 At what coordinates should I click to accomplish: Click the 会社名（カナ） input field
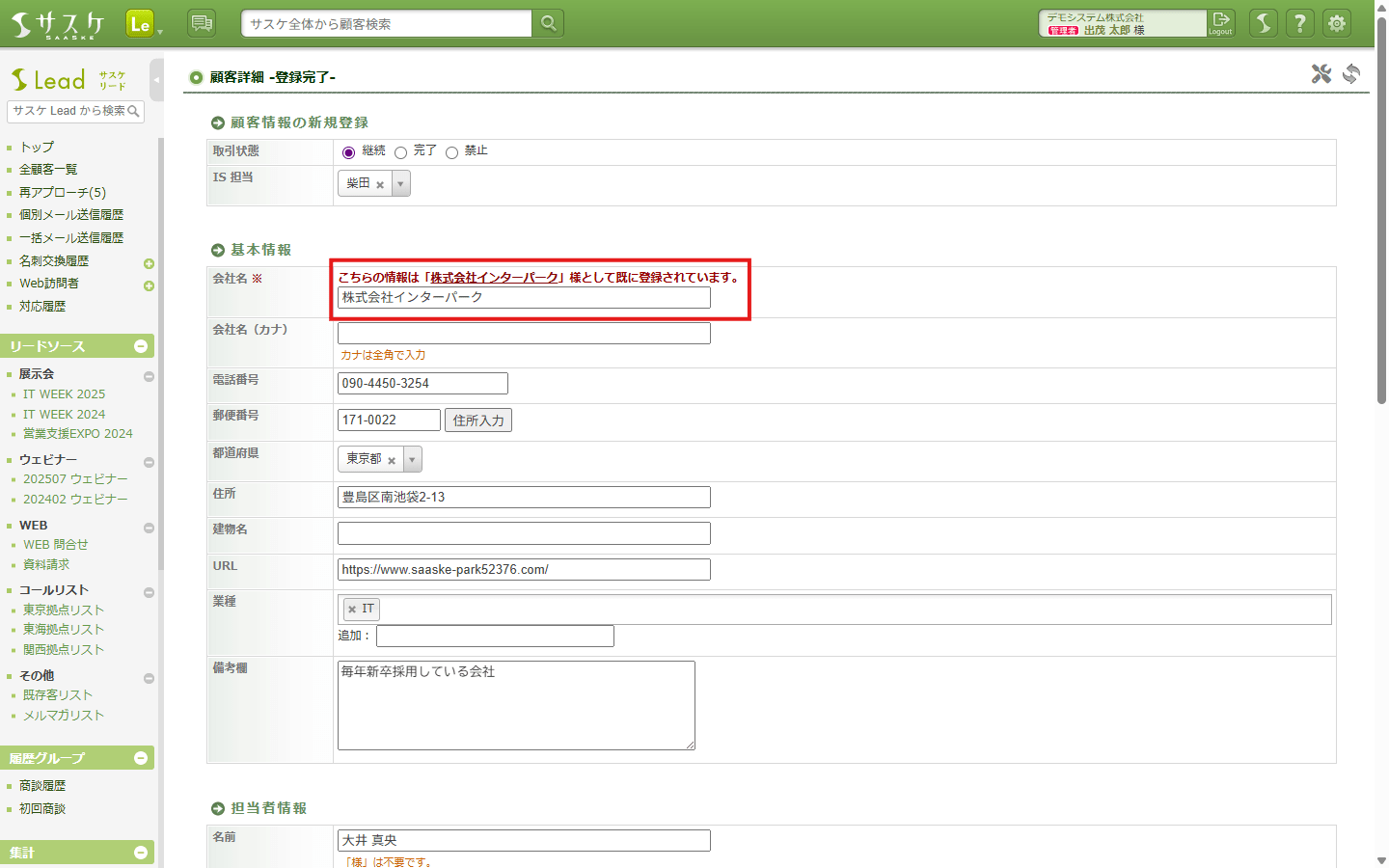pyautogui.click(x=524, y=334)
